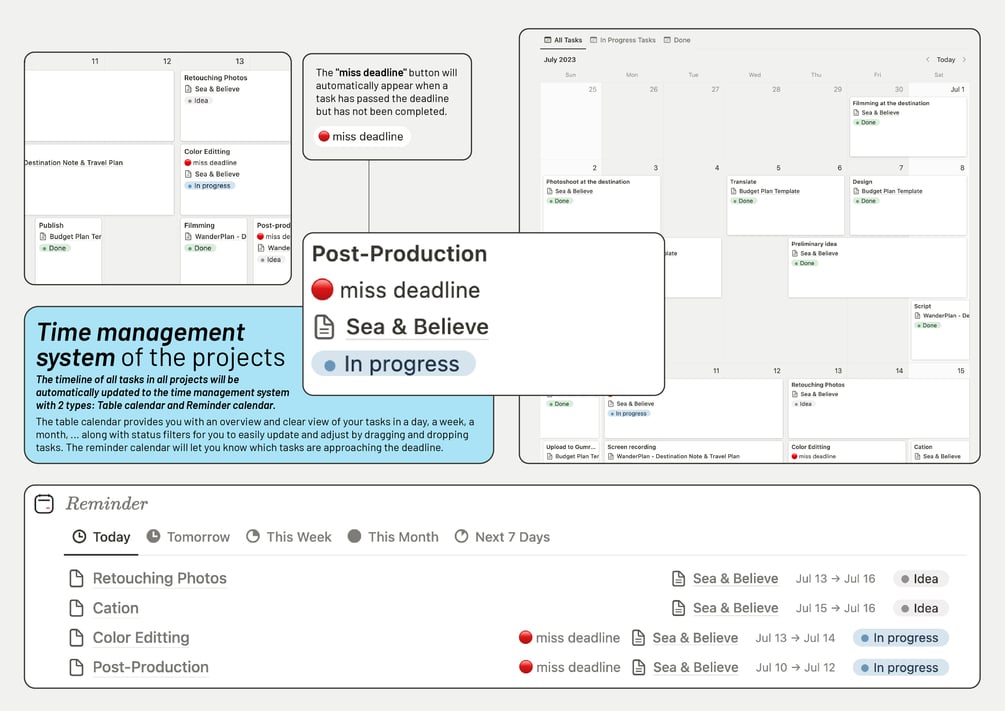Switch to the Next 7 Days tab
Screen dimensions: 1005x711
pyautogui.click(x=502, y=537)
